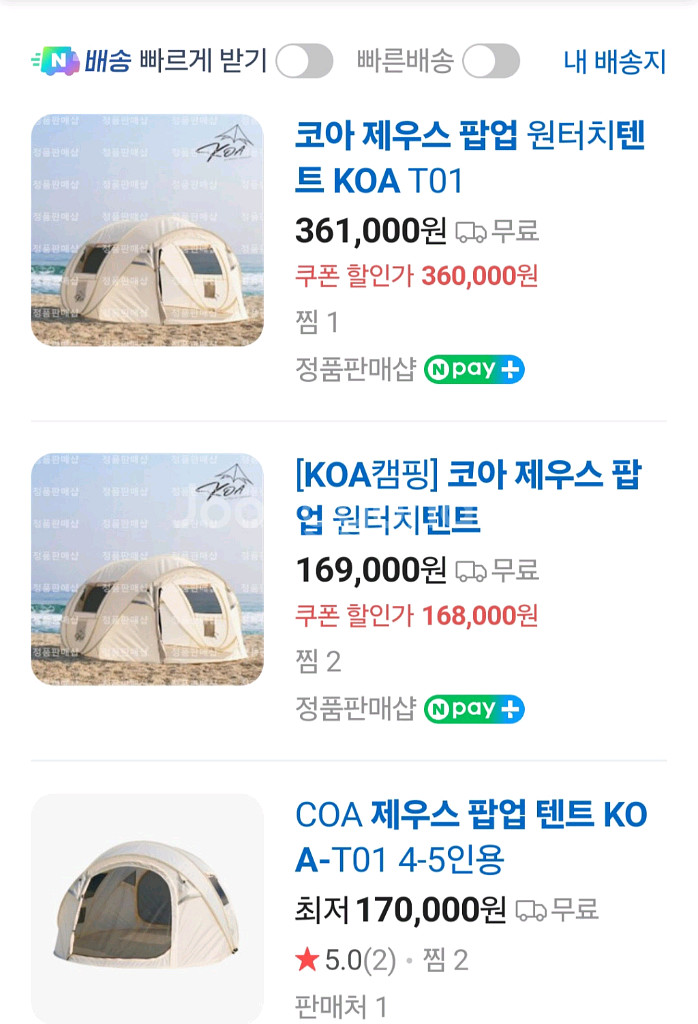Select 쿠폰 할인가 168,000원 text
698x1024 pixels.
[416, 614]
